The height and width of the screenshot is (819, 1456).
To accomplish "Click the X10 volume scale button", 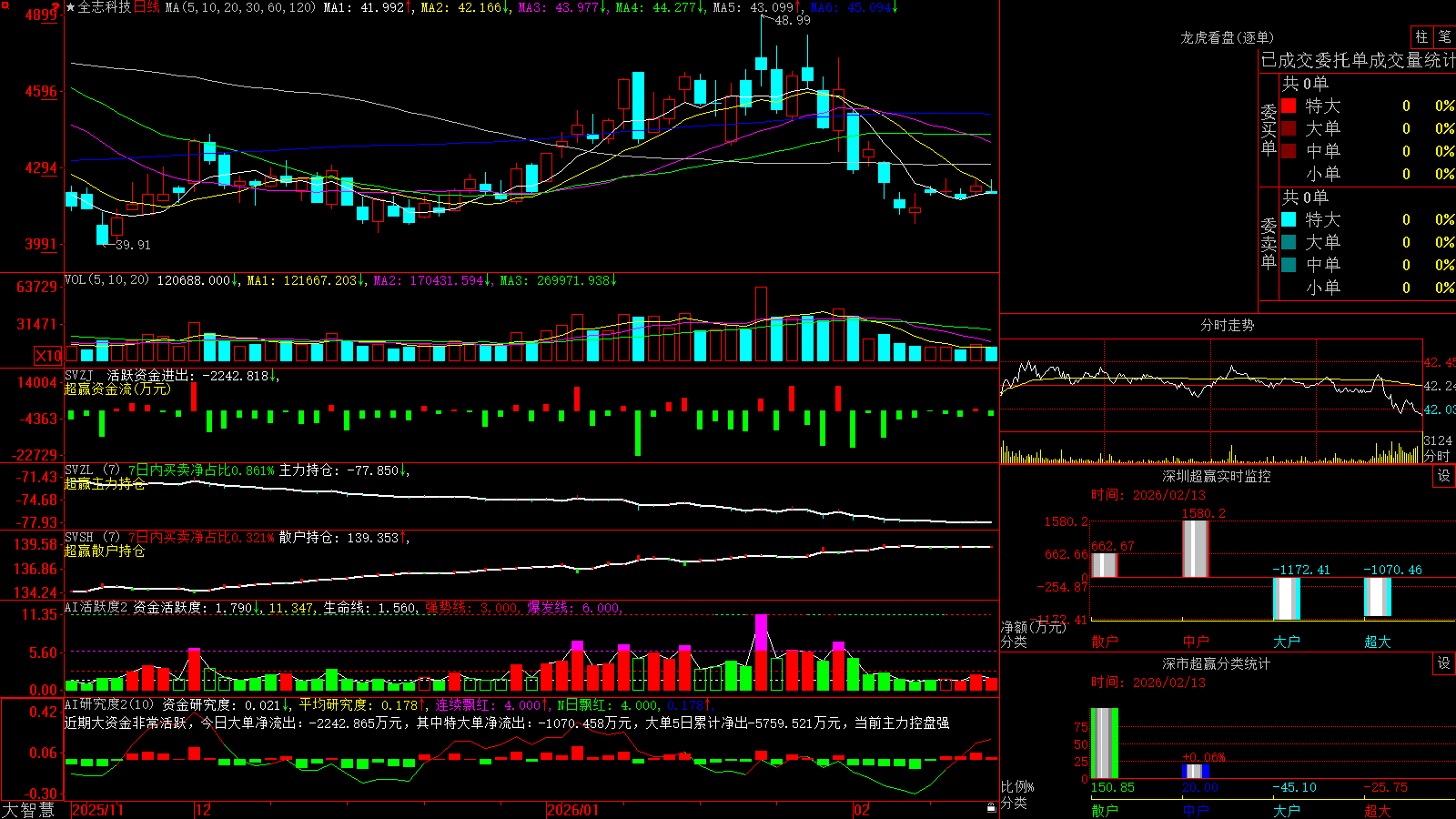I will [x=48, y=356].
